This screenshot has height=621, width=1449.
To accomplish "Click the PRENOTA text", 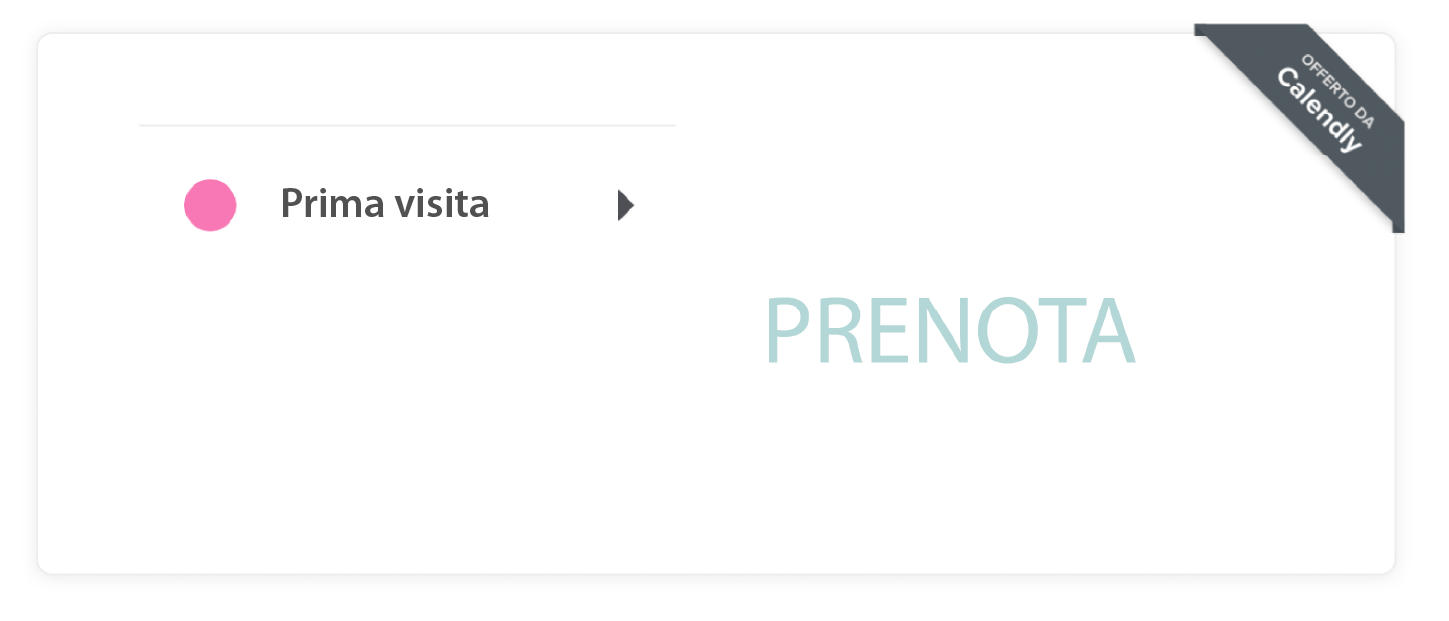I will coord(949,331).
